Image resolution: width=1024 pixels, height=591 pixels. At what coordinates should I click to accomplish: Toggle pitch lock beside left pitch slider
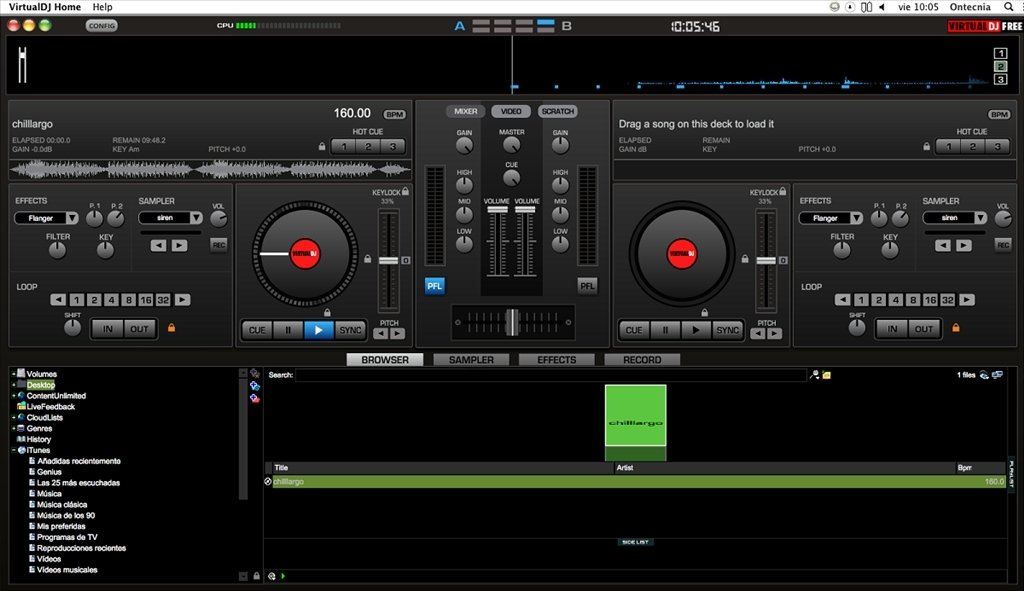pos(368,259)
